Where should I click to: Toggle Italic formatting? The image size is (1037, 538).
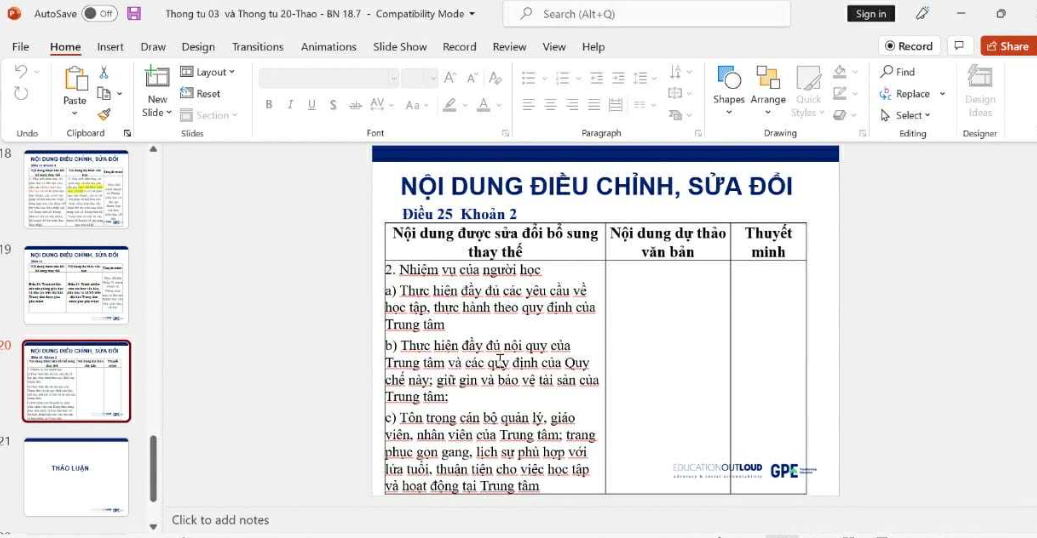290,105
